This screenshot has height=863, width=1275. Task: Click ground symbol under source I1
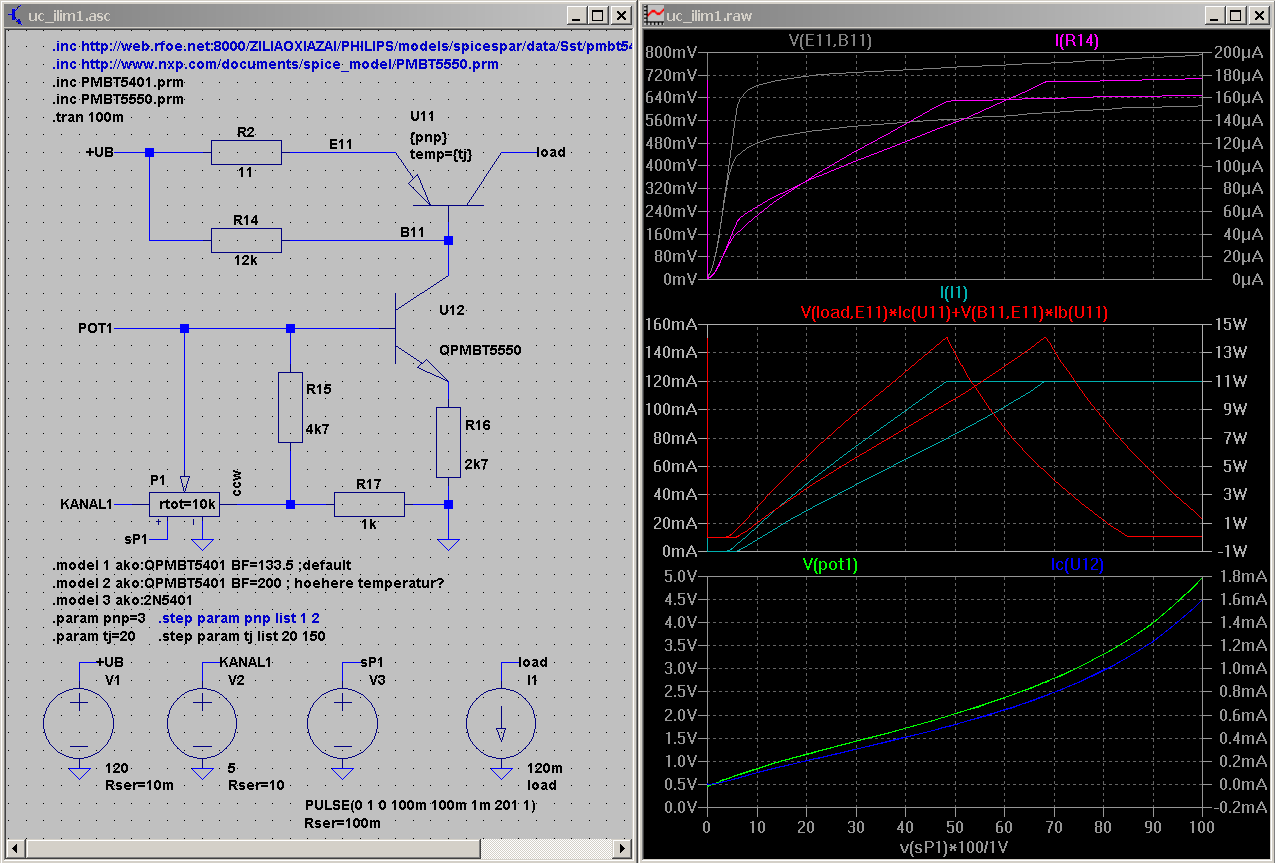500,773
